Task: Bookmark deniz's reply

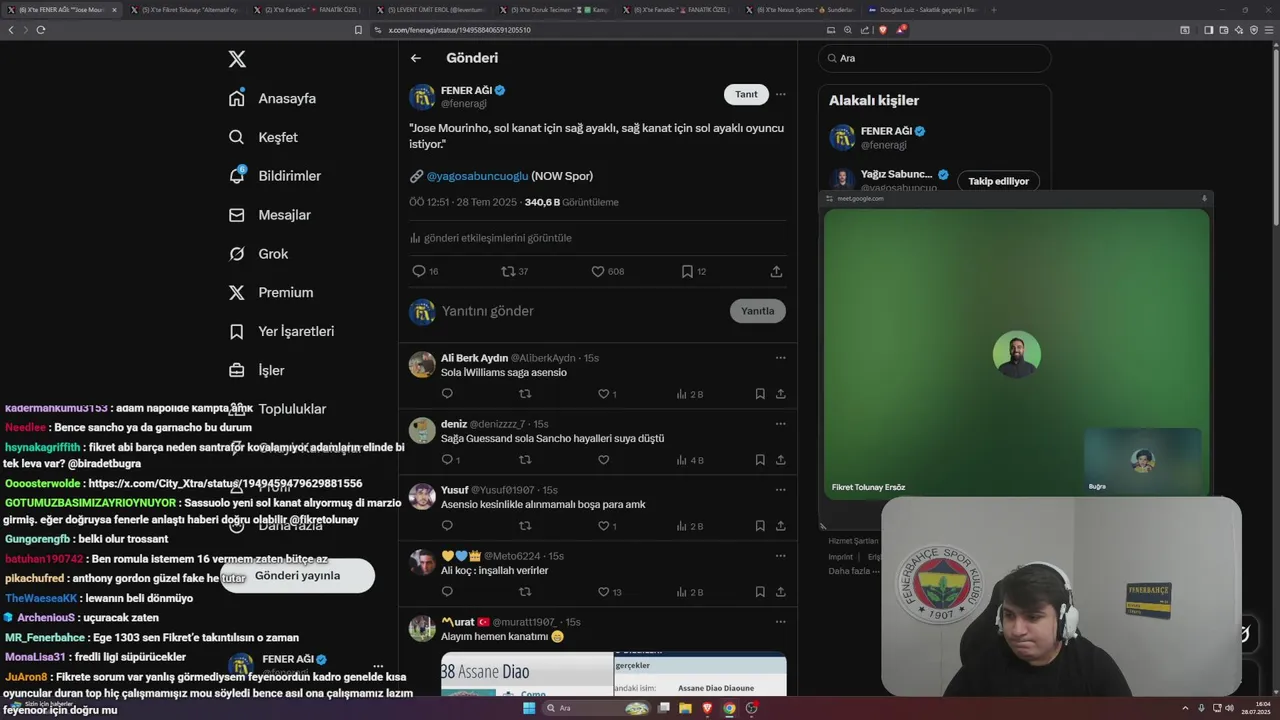Action: pyautogui.click(x=760, y=460)
